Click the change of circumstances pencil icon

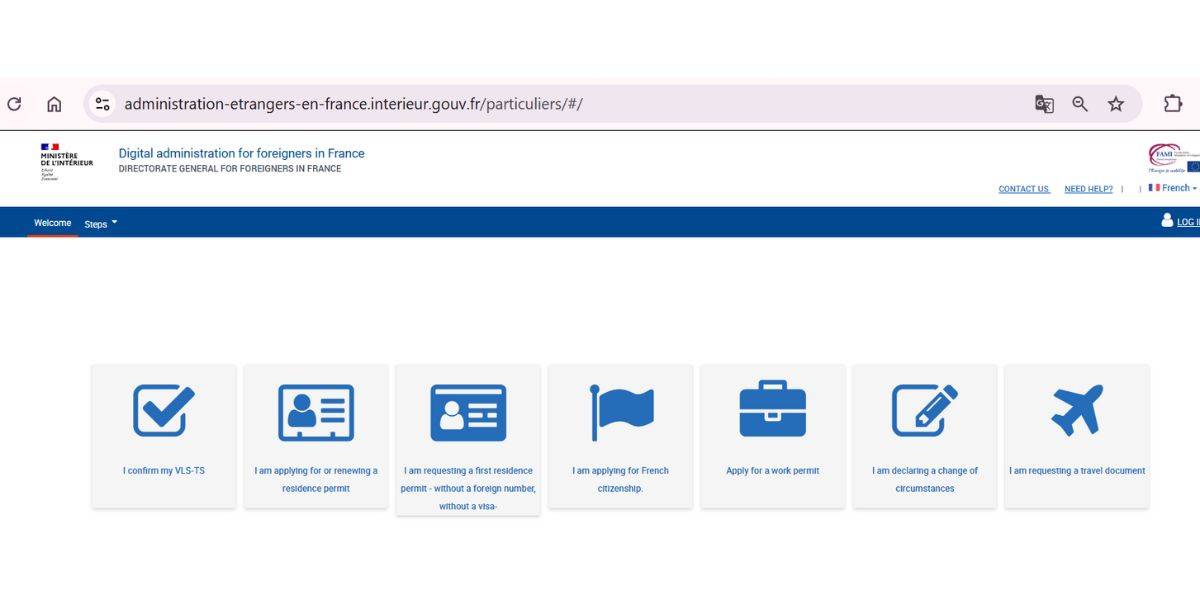click(924, 410)
